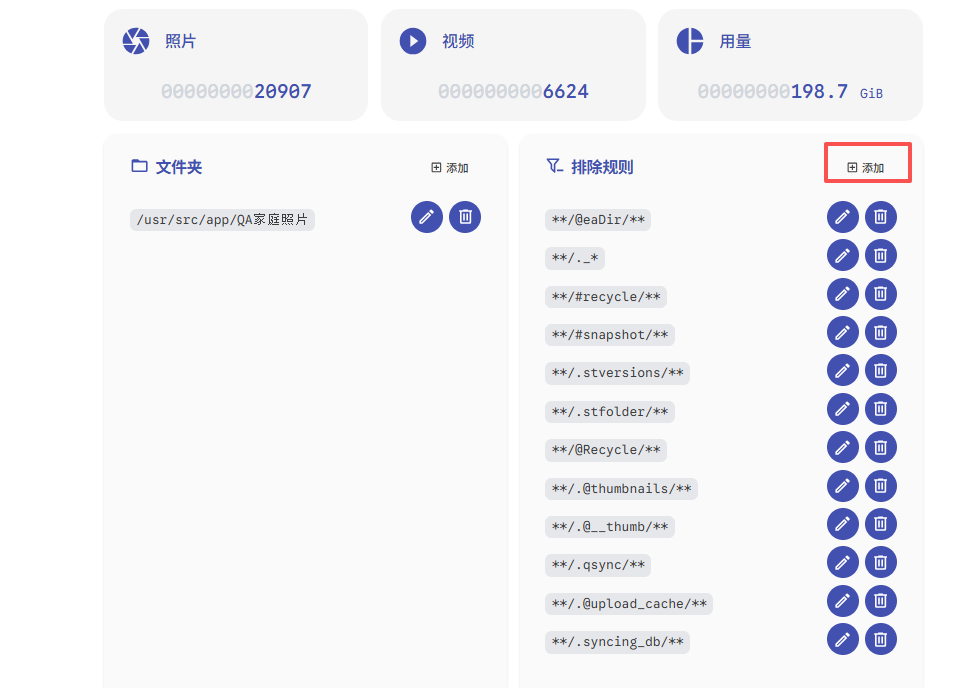Image resolution: width=964 pixels, height=688 pixels.
Task: Add a new folder with 添加
Action: [450, 168]
